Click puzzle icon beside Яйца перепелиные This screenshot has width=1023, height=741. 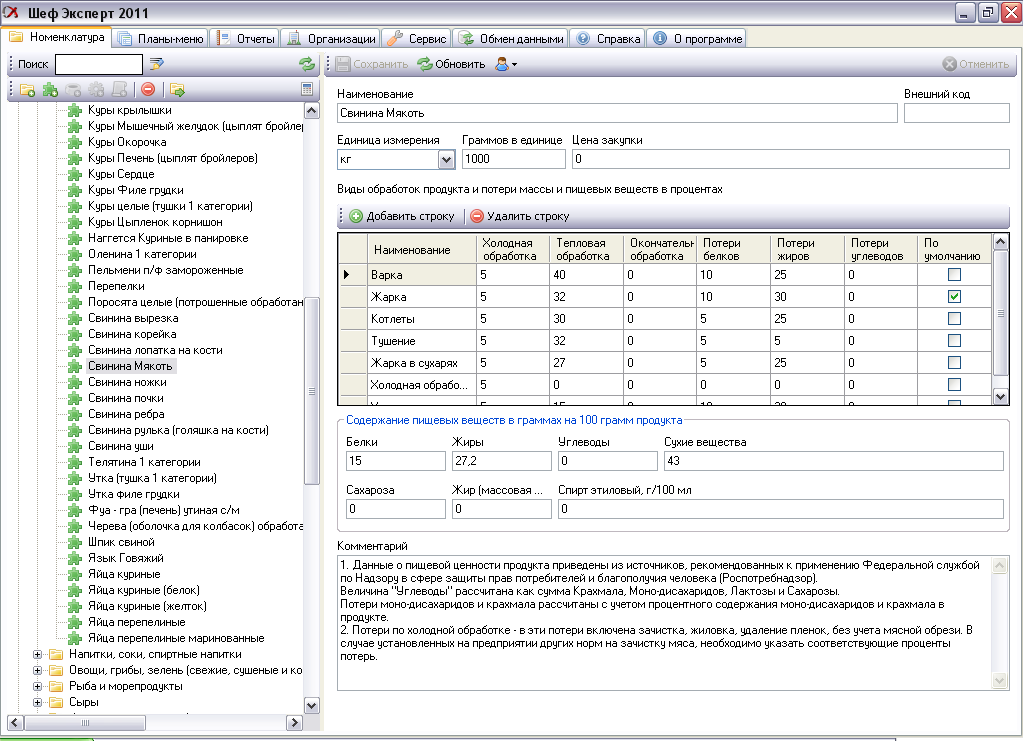tap(76, 622)
